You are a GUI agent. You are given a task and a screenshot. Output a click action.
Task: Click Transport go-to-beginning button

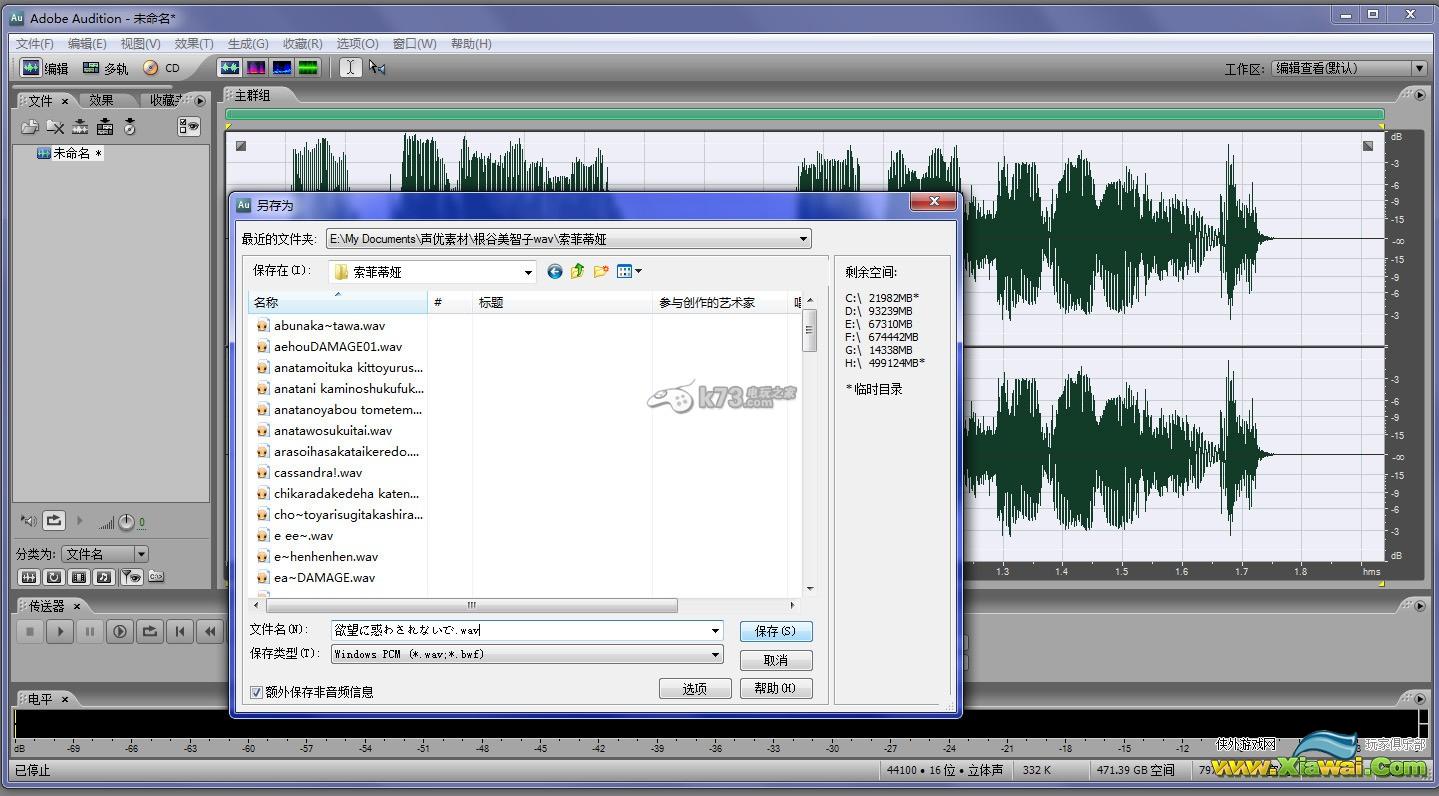point(180,631)
